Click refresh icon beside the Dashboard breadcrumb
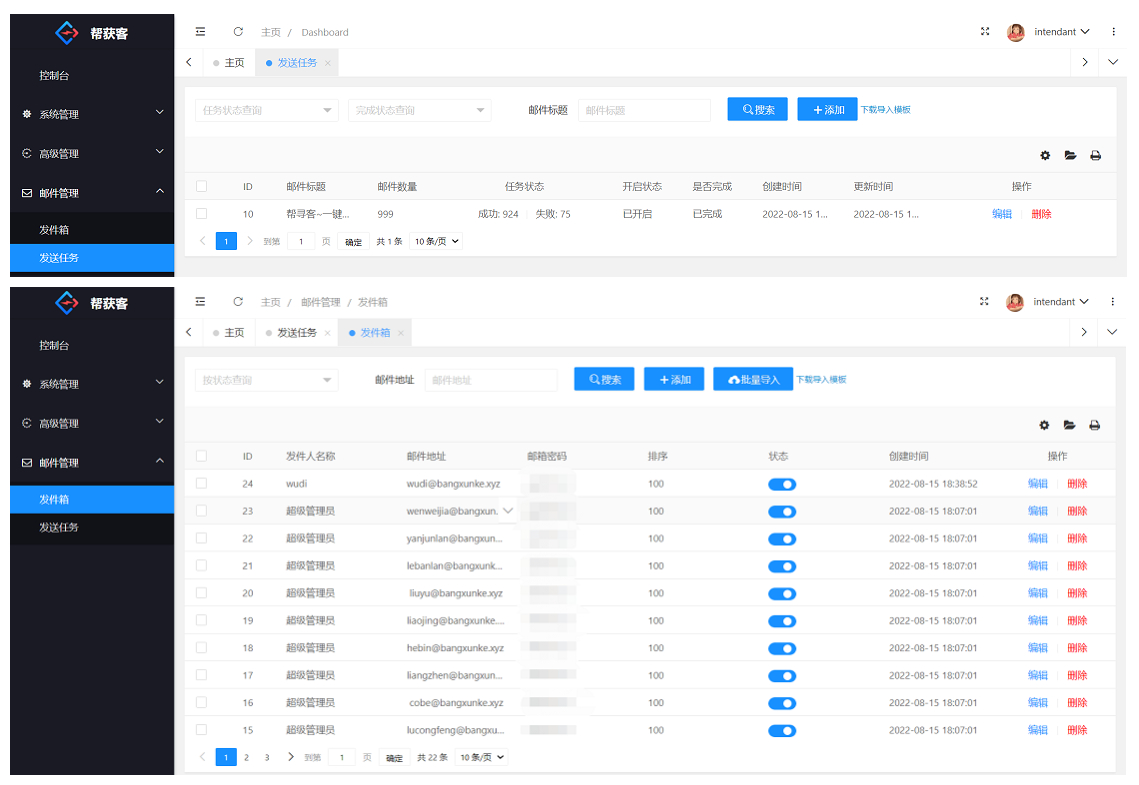 pos(238,32)
